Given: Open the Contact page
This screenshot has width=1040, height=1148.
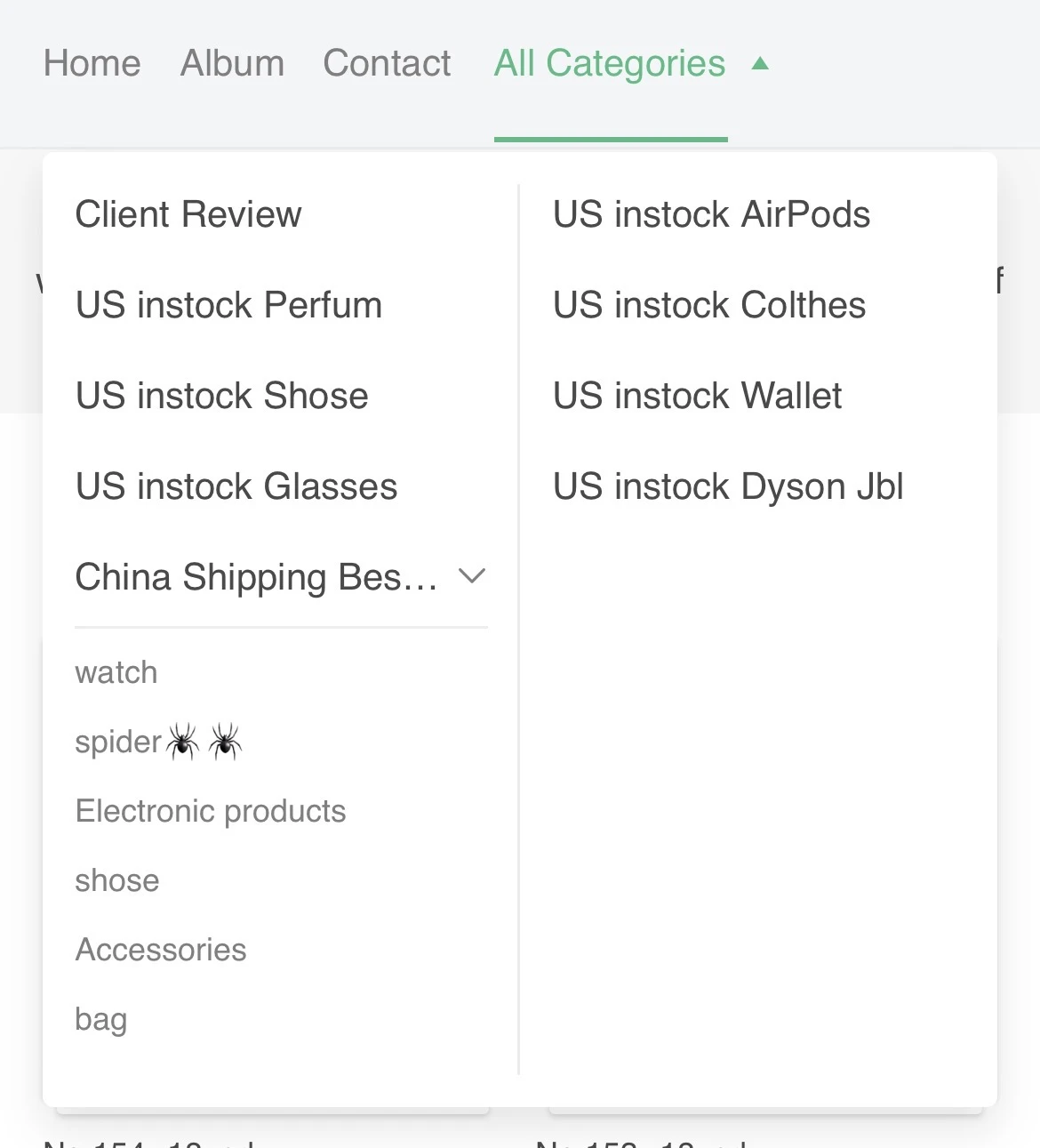Looking at the screenshot, I should click(388, 64).
